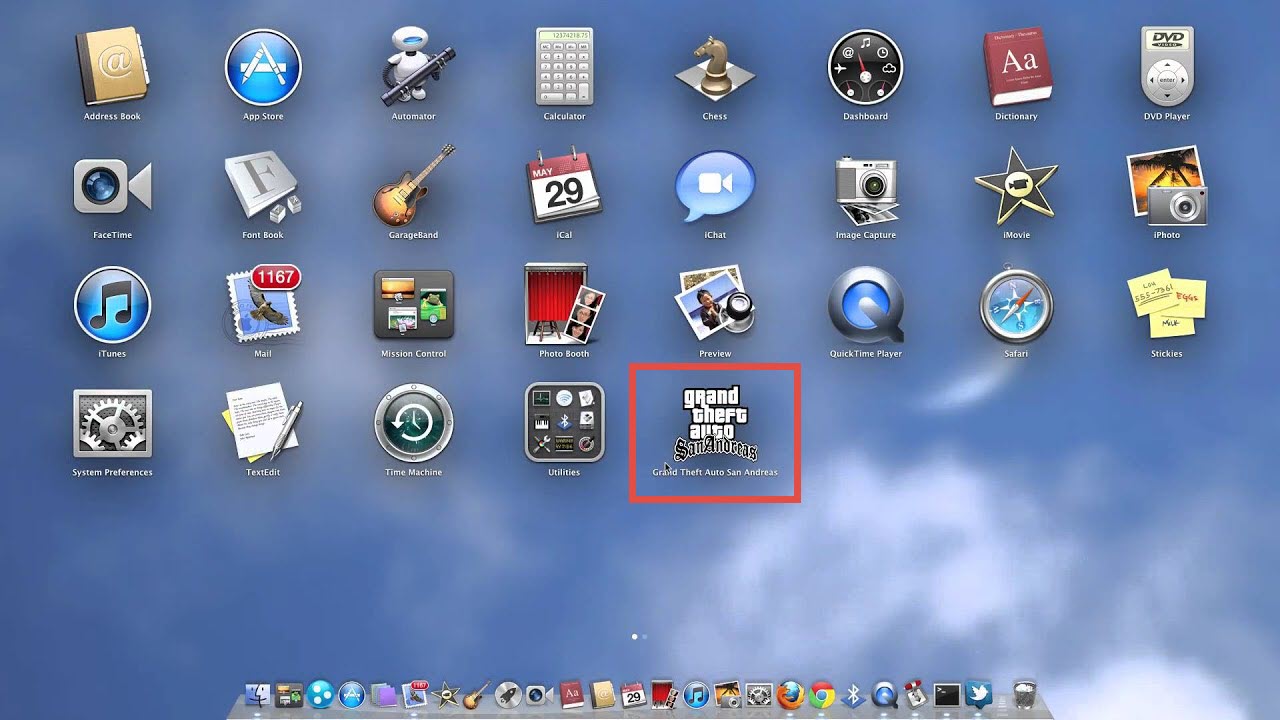
Task: Open the Time Machine app
Action: [x=413, y=423]
